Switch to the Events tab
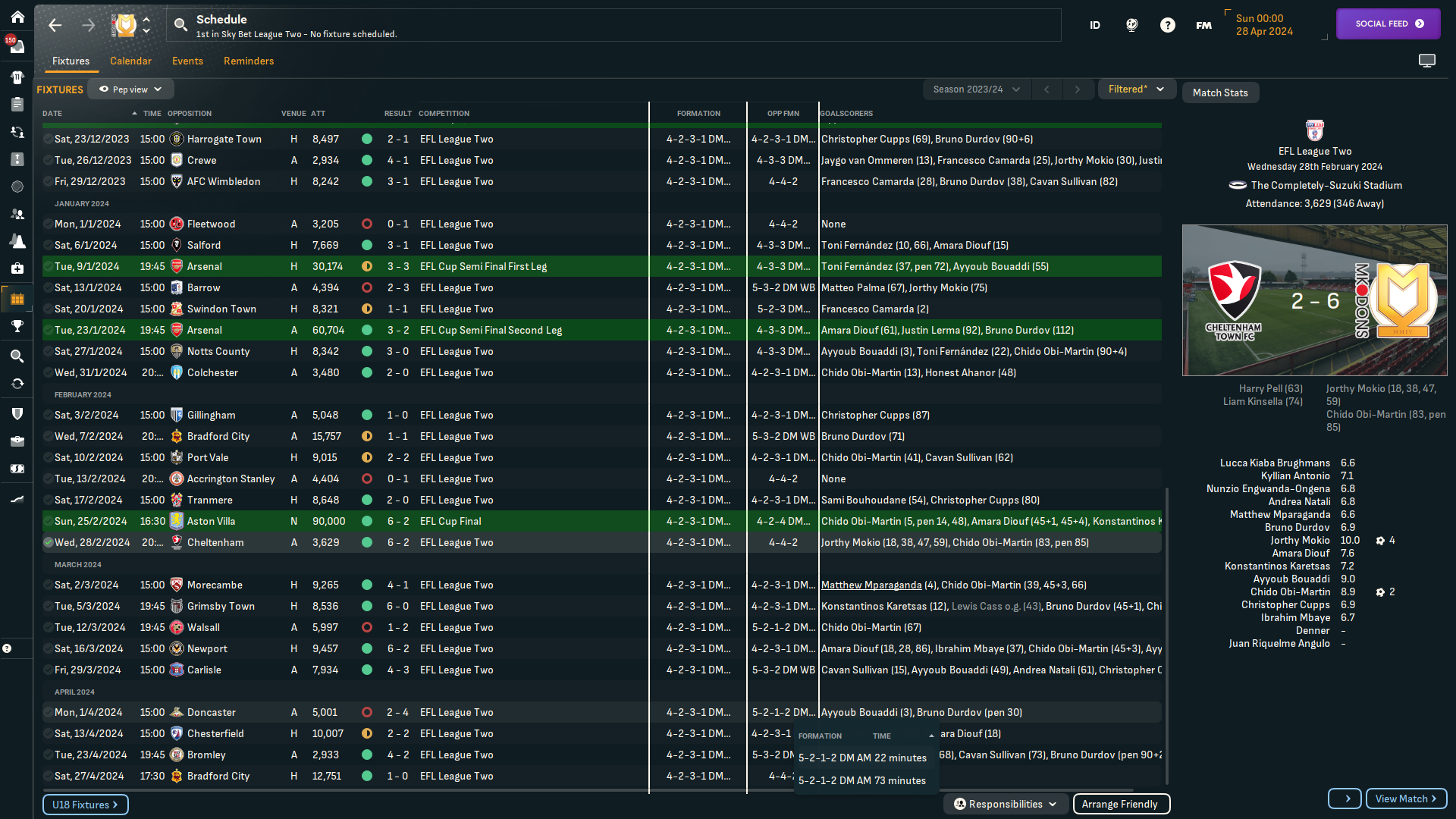Viewport: 1456px width, 819px height. (x=187, y=61)
